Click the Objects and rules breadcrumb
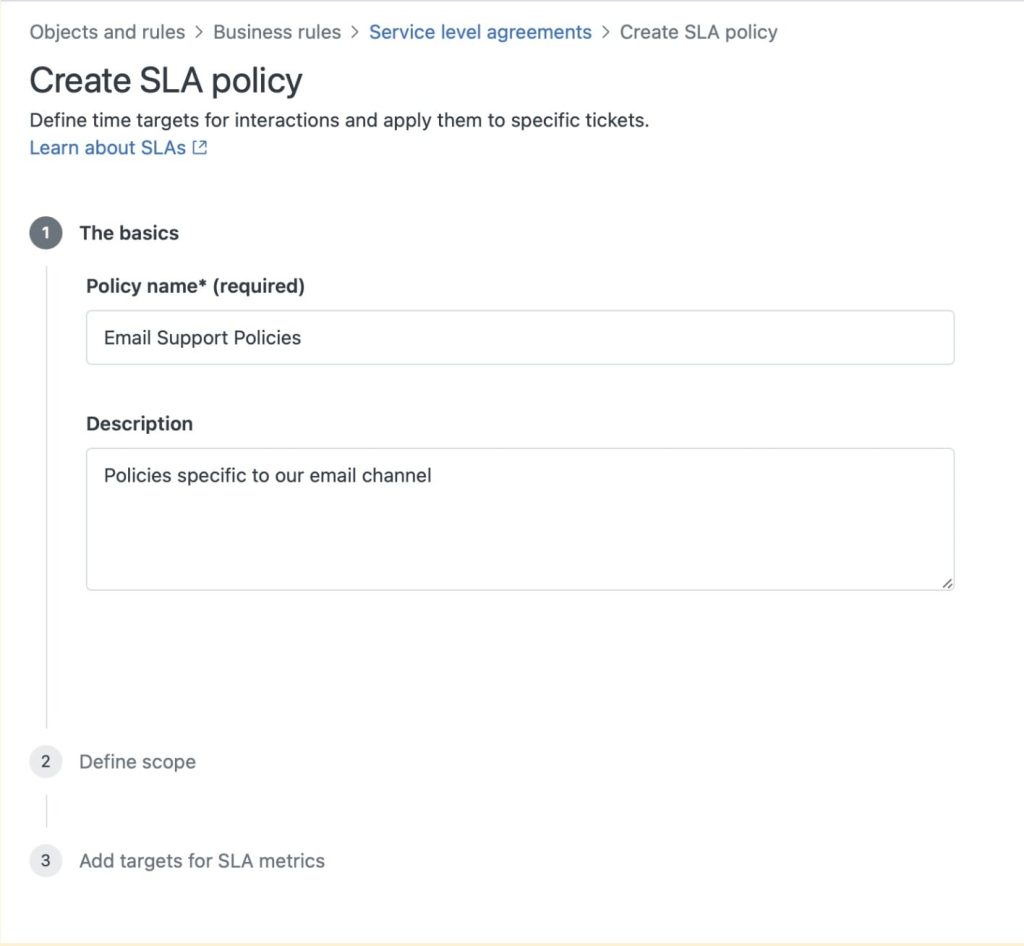The image size is (1024, 946). [x=107, y=32]
